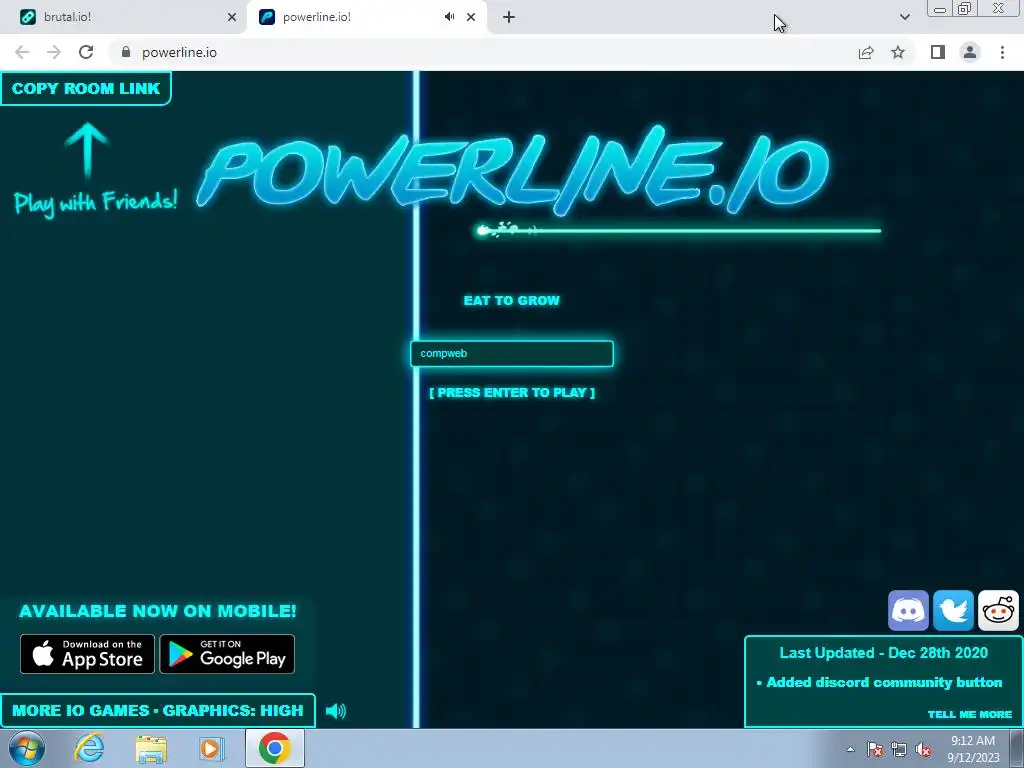Toggle the Graphics: High setting
The height and width of the screenshot is (768, 1024).
click(233, 711)
